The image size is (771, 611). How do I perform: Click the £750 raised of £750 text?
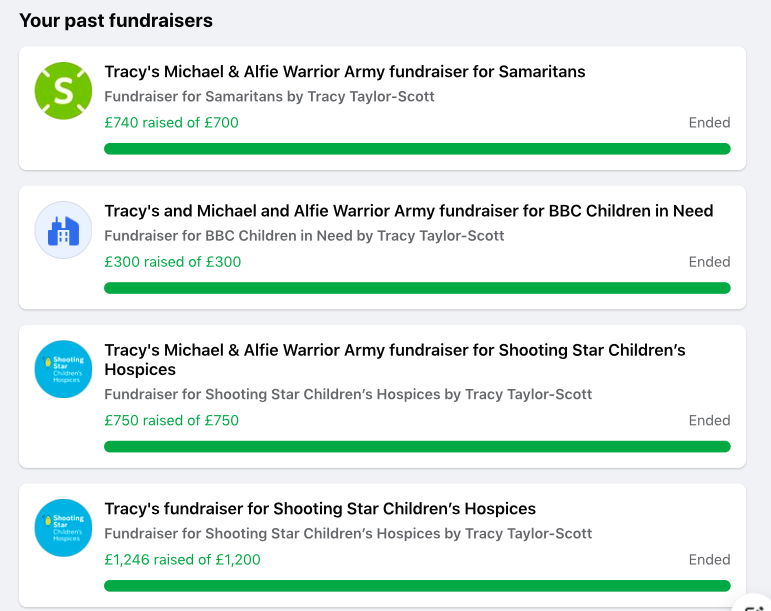pos(171,420)
